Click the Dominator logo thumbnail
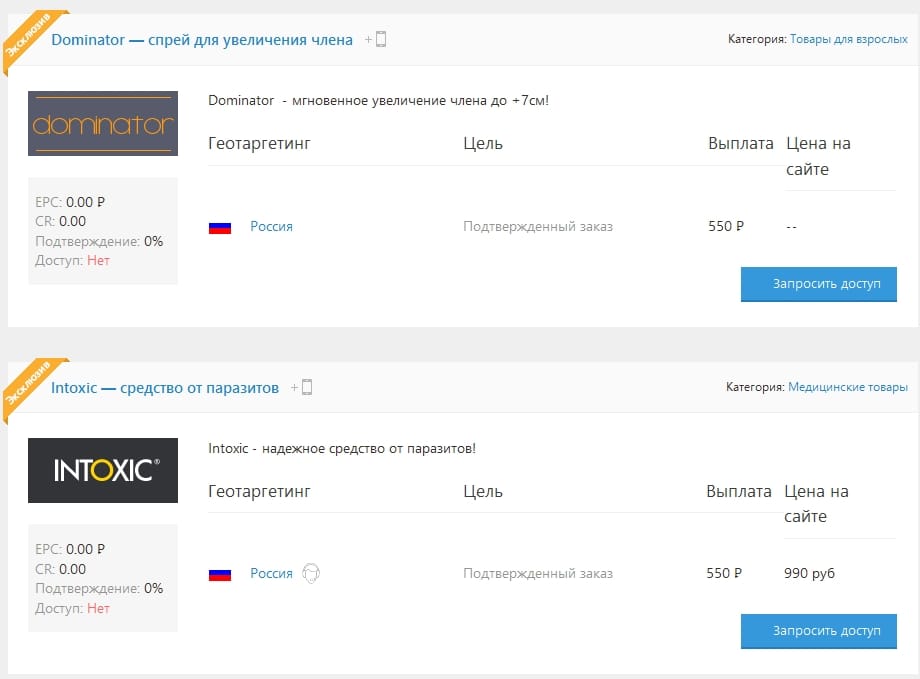Screen dimensions: 920x679 (103, 123)
